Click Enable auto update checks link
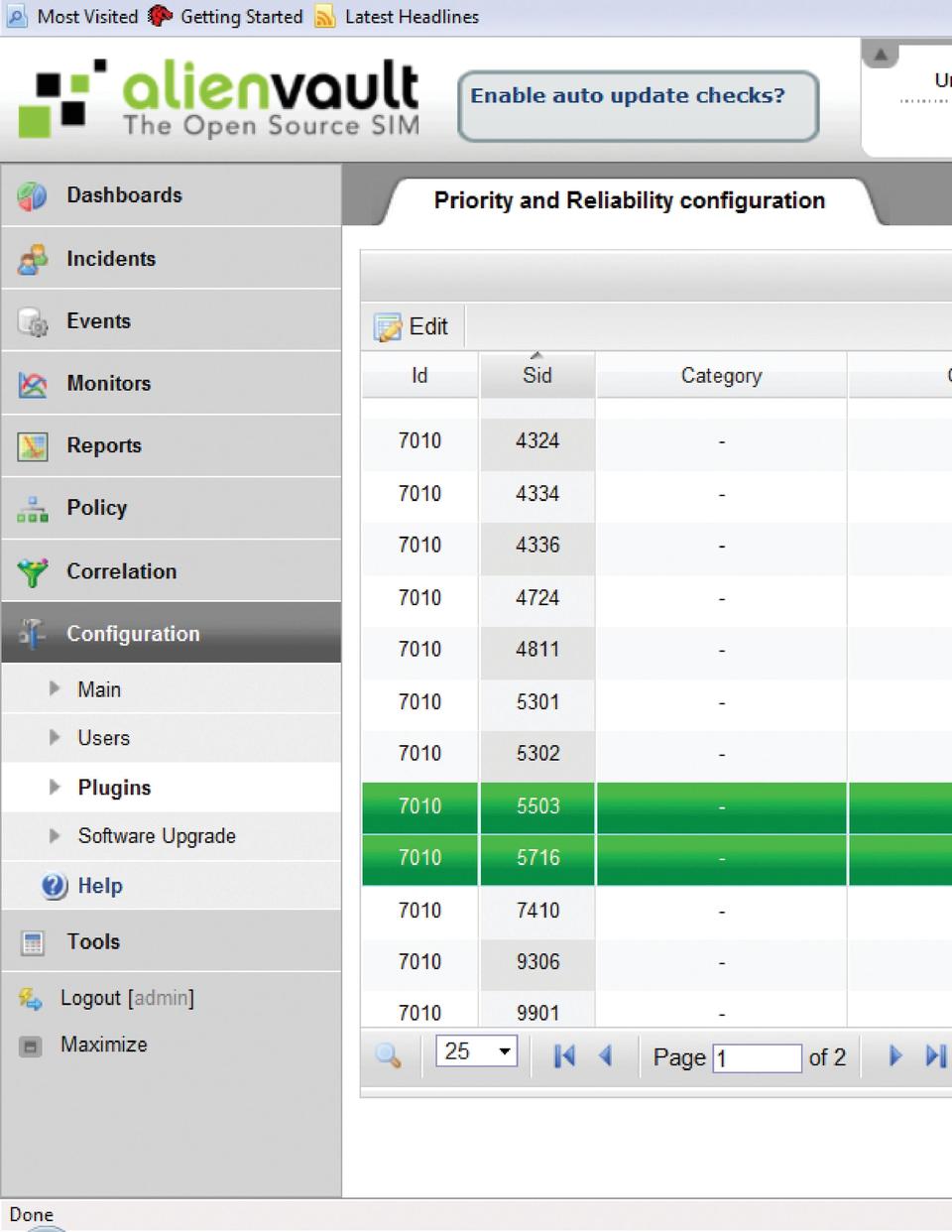 pos(627,96)
